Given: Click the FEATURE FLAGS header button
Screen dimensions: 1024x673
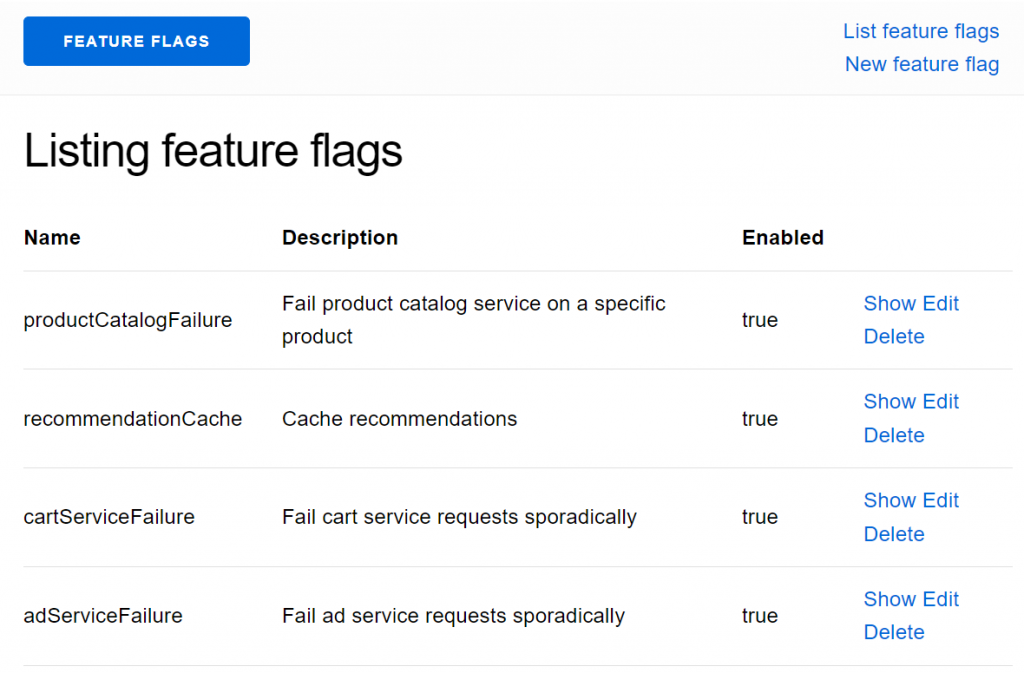Looking at the screenshot, I should [136, 41].
